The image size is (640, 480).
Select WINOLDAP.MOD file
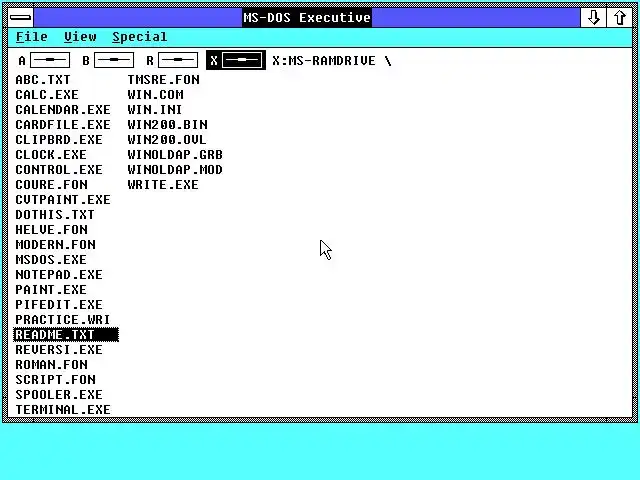pyautogui.click(x=175, y=170)
